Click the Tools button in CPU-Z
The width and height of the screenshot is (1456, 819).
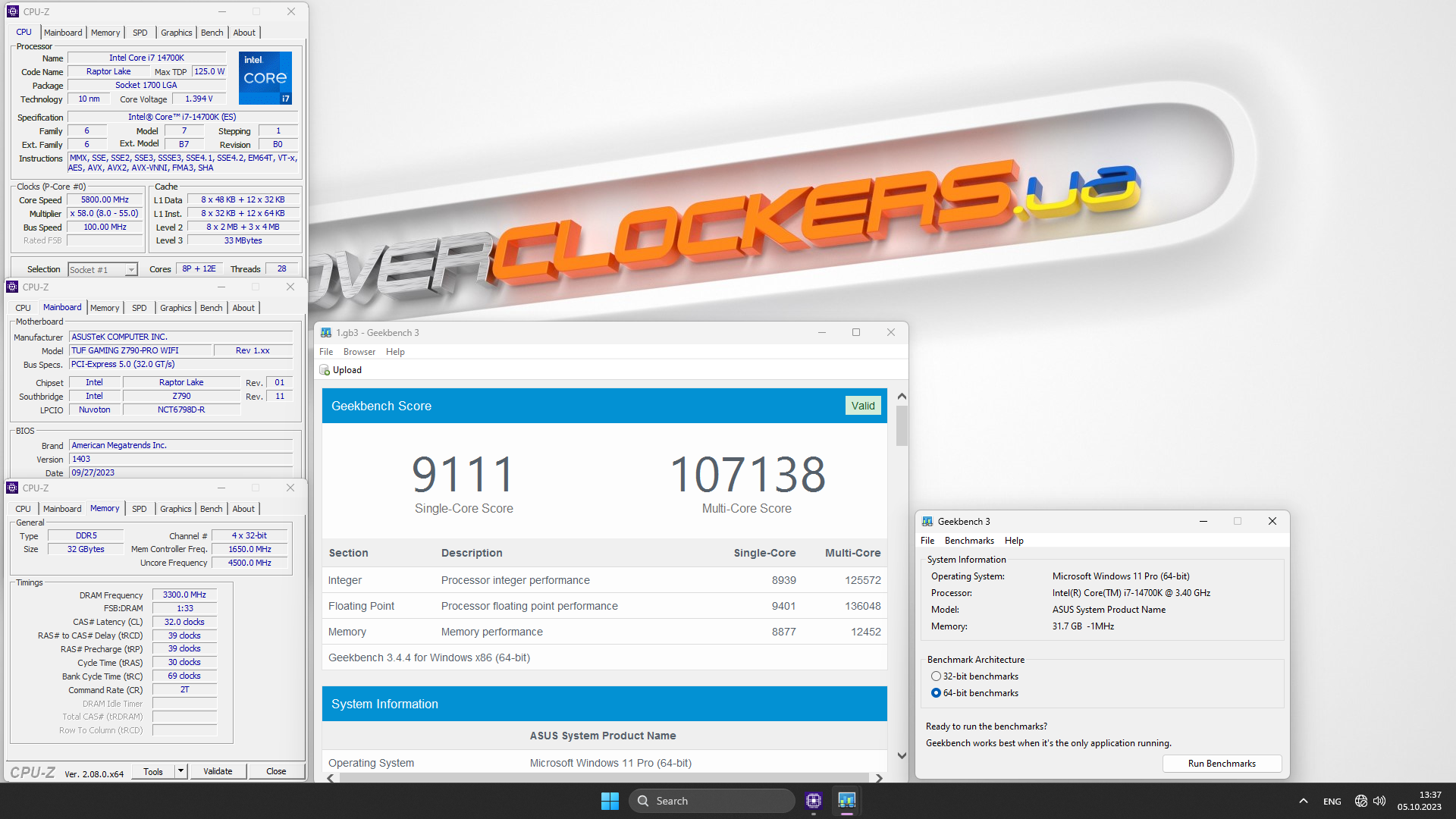point(153,771)
